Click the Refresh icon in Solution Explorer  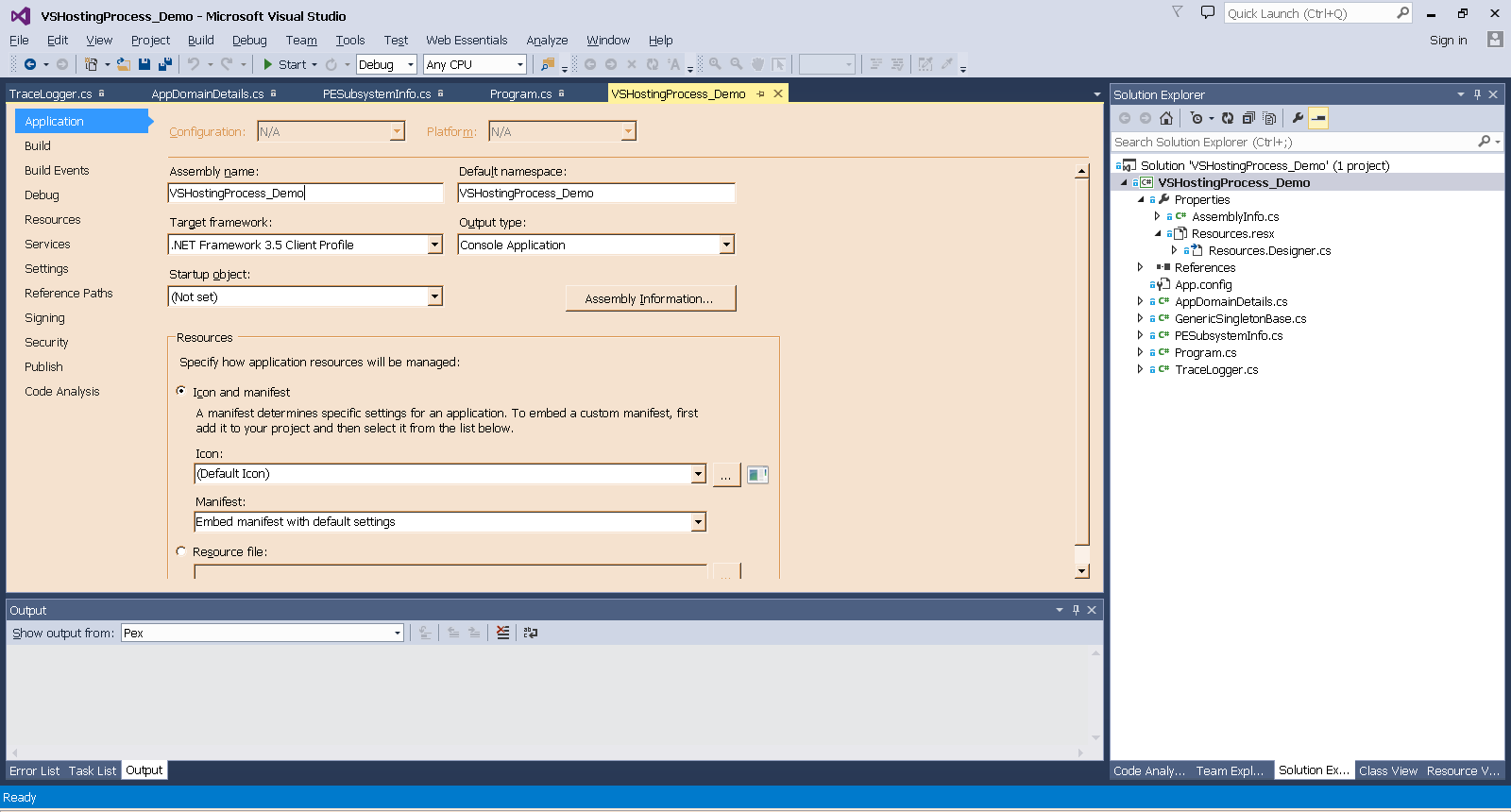(1228, 118)
